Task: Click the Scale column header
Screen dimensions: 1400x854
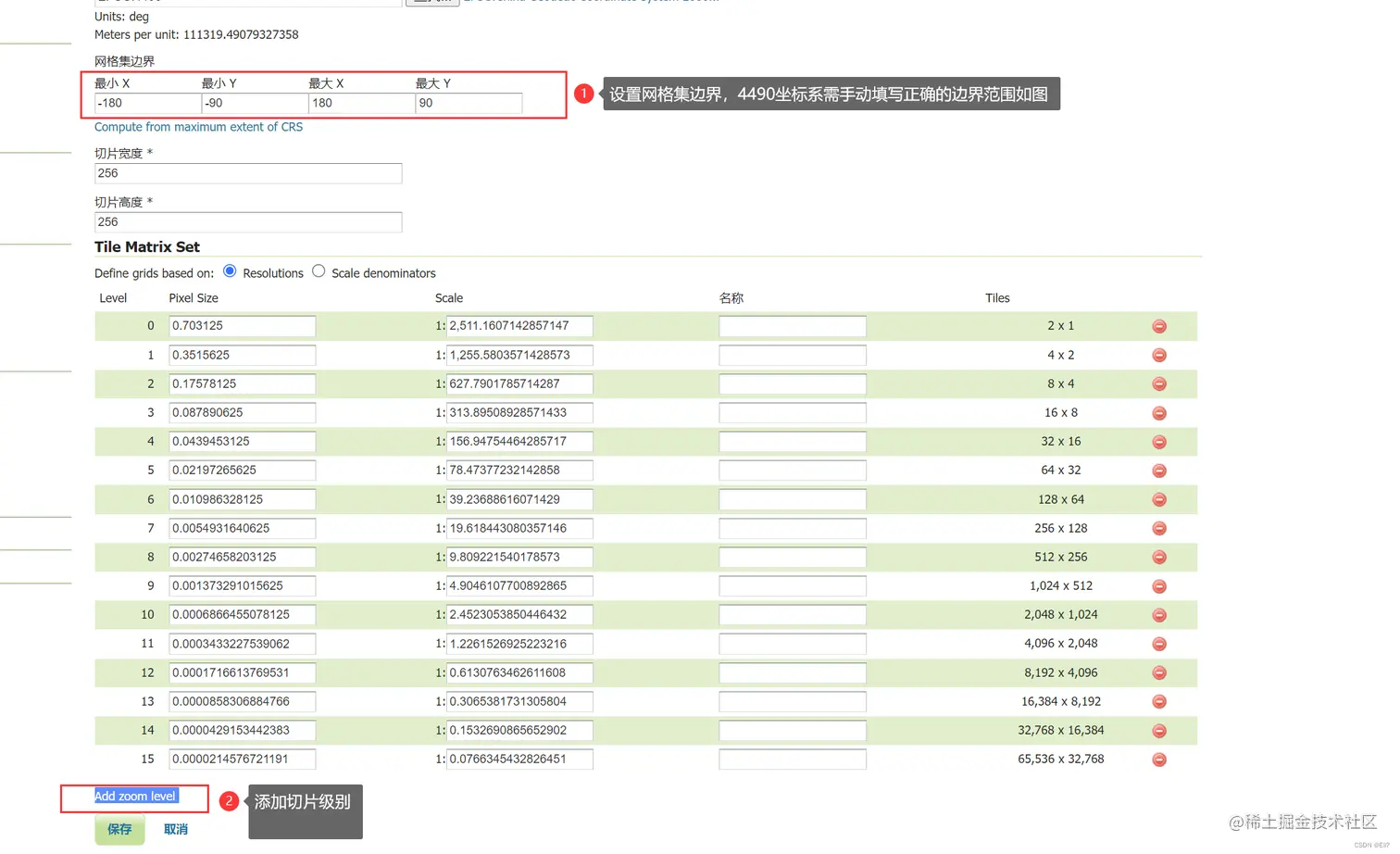Action: coord(449,298)
